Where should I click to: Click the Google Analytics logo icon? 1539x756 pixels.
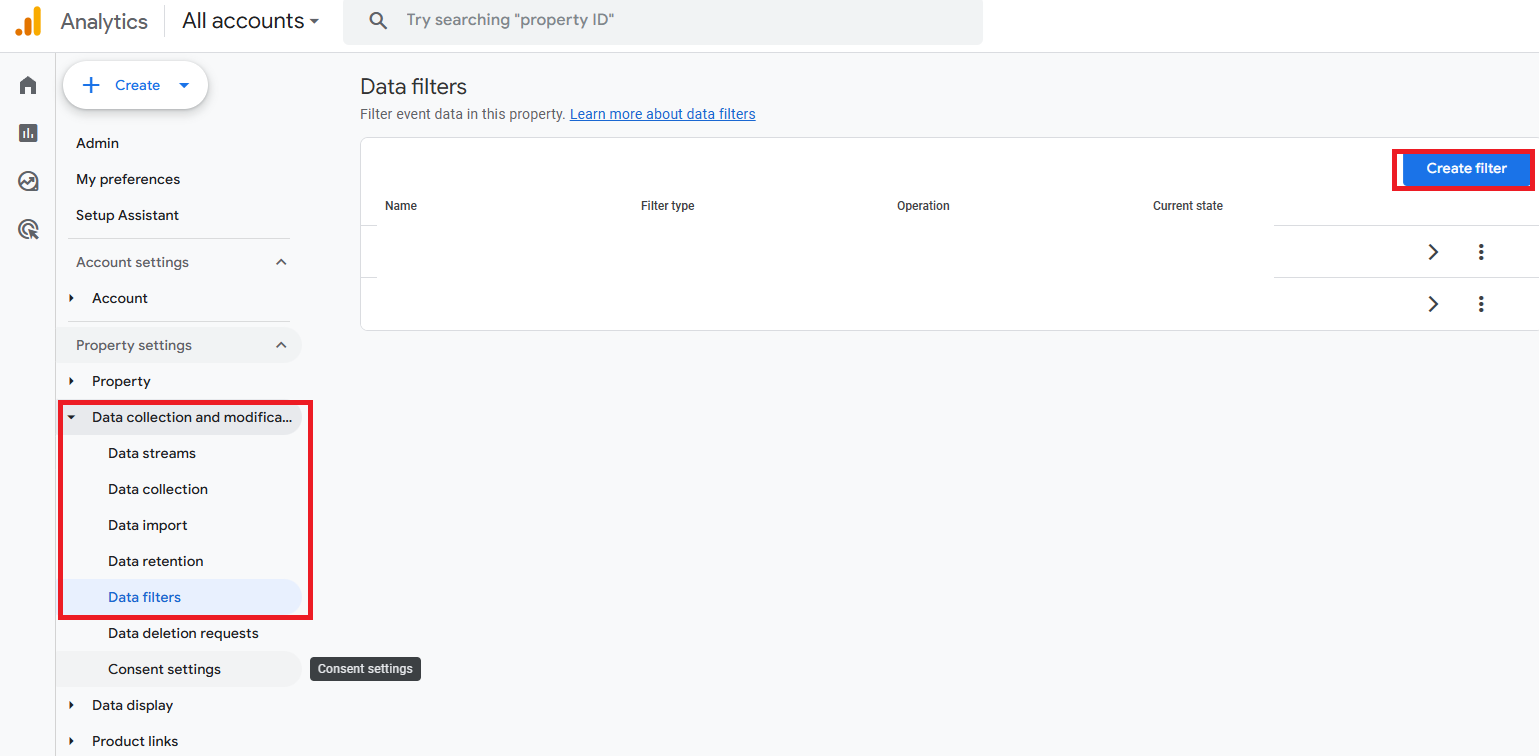tap(28, 21)
